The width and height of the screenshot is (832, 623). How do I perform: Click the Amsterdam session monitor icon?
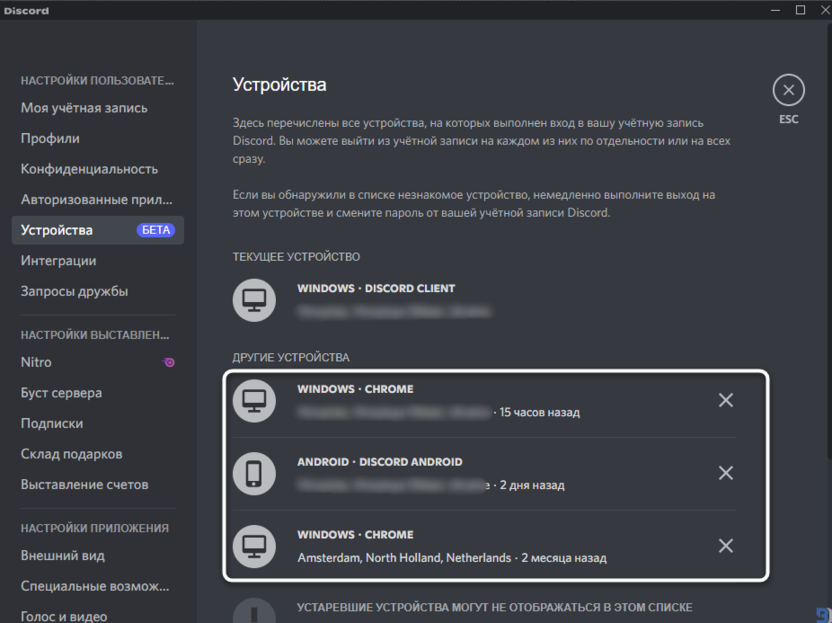254,546
